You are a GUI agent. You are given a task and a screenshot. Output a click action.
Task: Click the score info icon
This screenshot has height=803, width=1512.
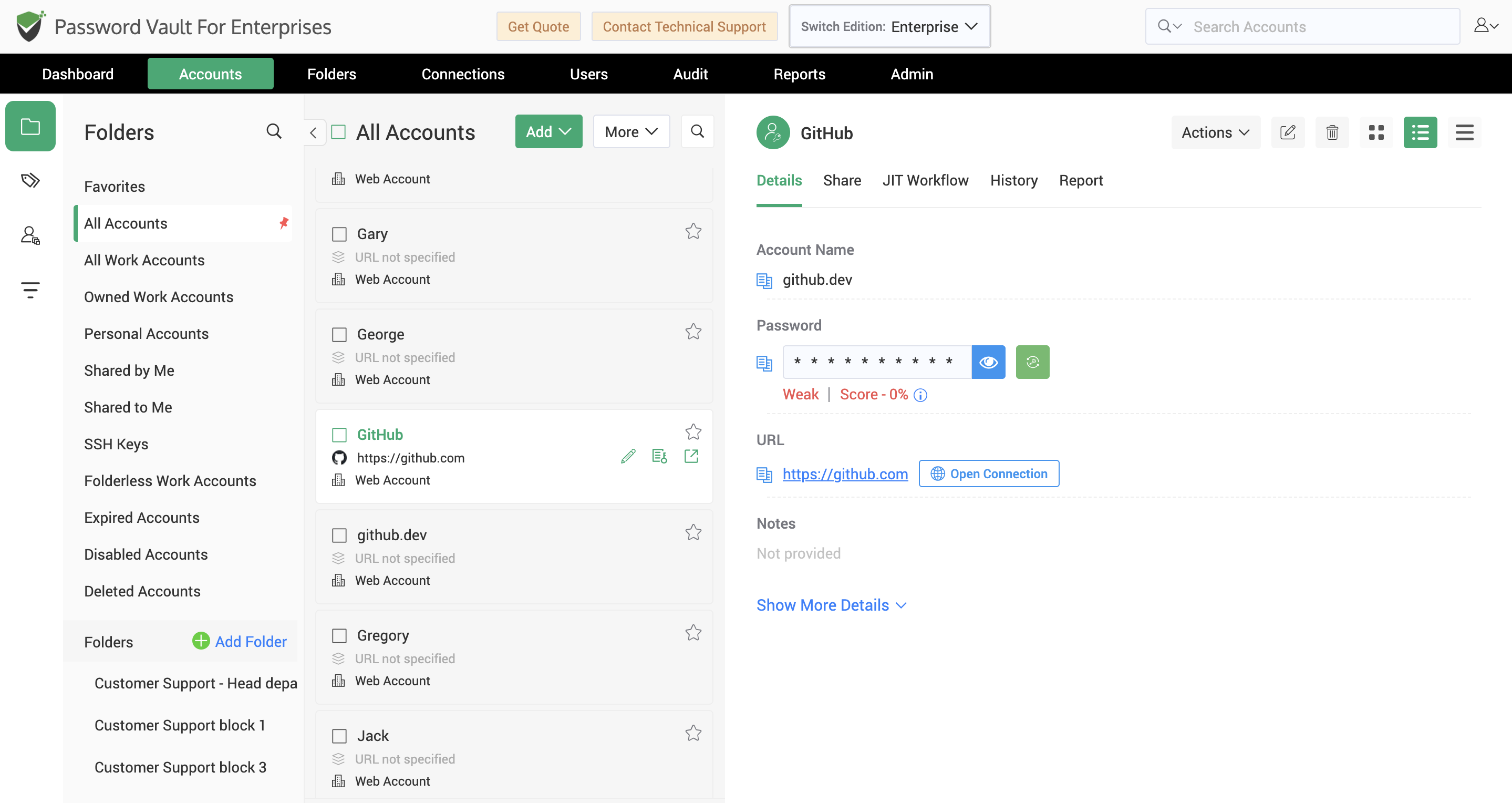point(920,395)
